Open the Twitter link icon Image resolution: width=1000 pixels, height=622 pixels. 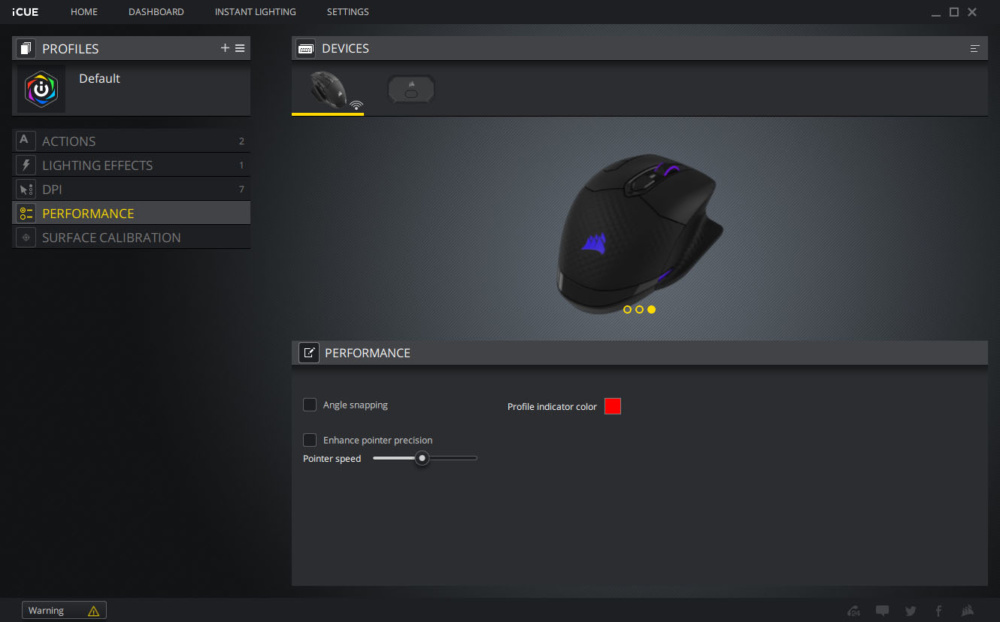[910, 611]
